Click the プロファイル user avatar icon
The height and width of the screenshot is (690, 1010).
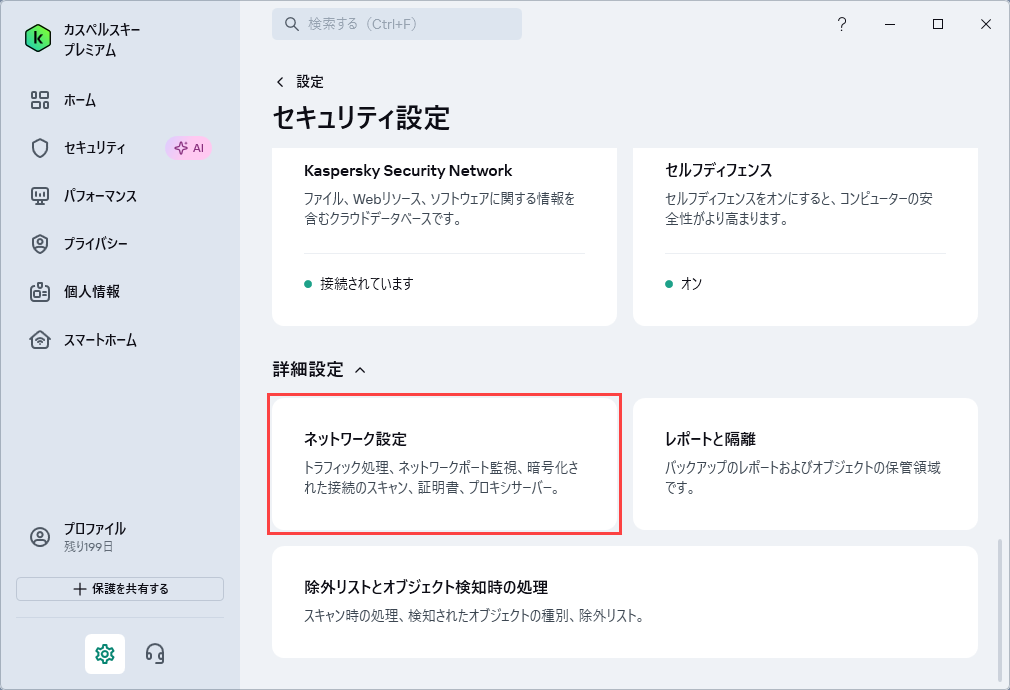(x=40, y=537)
